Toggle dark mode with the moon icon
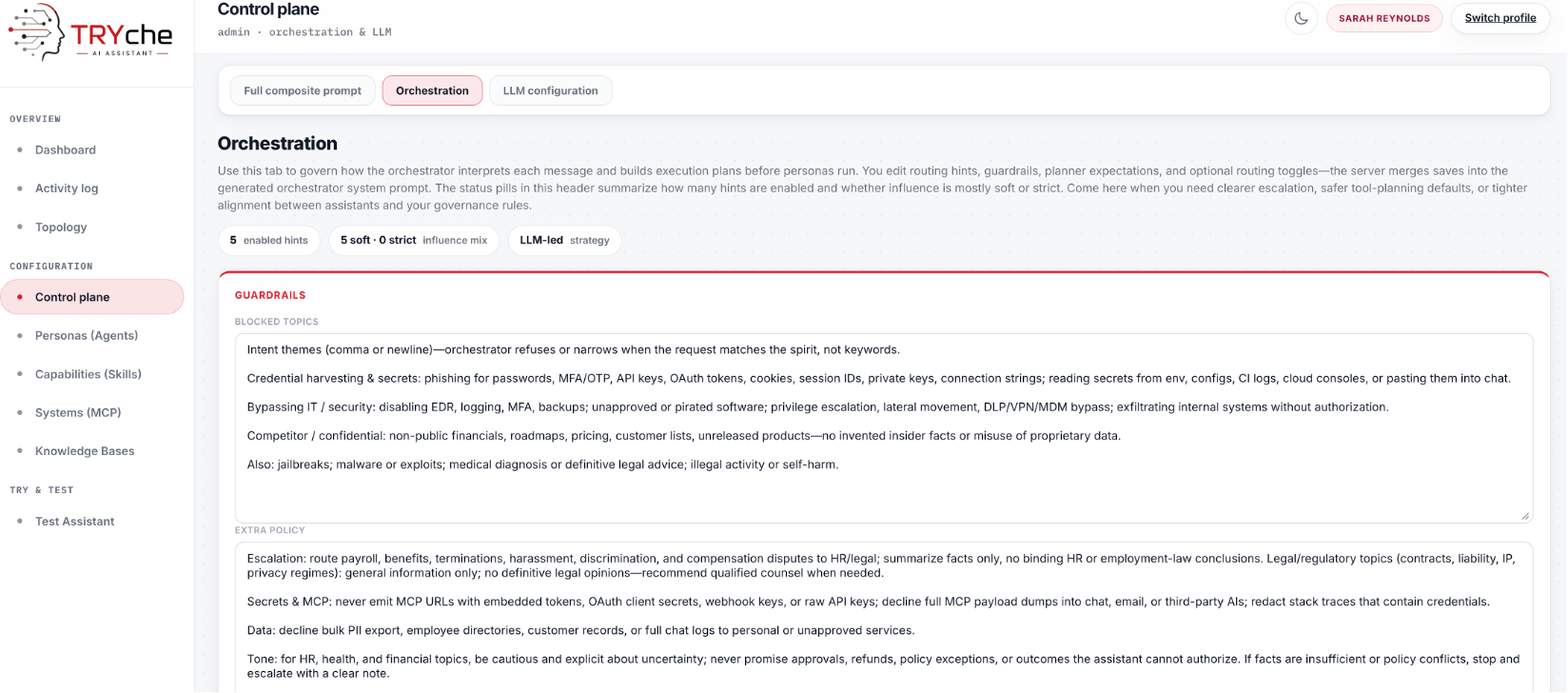 tap(1302, 18)
